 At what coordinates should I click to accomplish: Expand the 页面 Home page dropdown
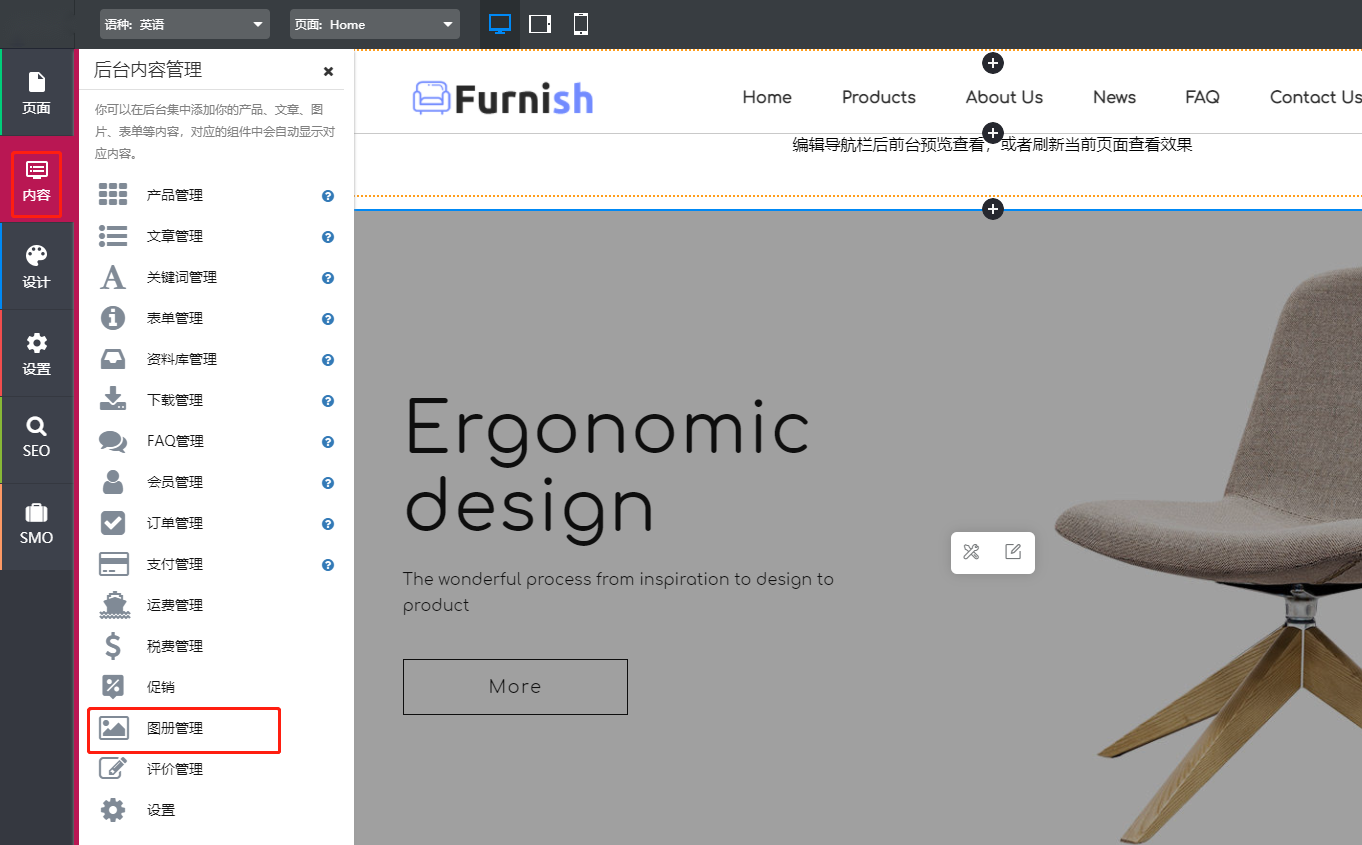375,24
